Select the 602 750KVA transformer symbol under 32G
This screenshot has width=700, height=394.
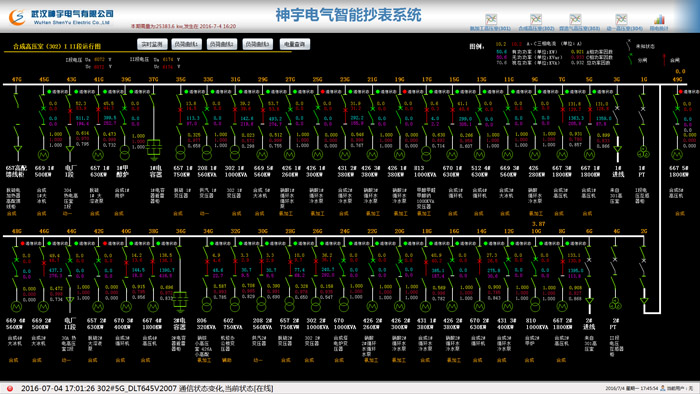(235, 305)
